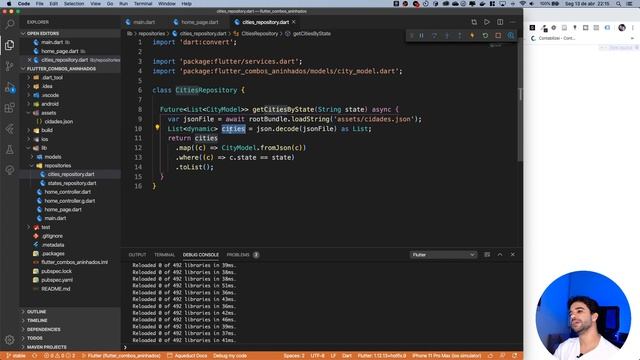This screenshot has height=360, width=640.
Task: Restart the debug session
Action: [x=485, y=36]
